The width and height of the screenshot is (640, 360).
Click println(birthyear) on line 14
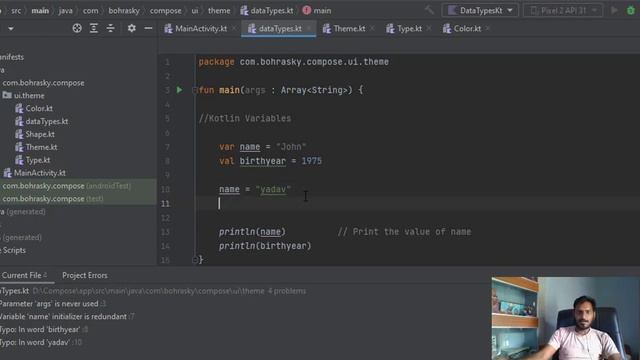click(x=265, y=246)
